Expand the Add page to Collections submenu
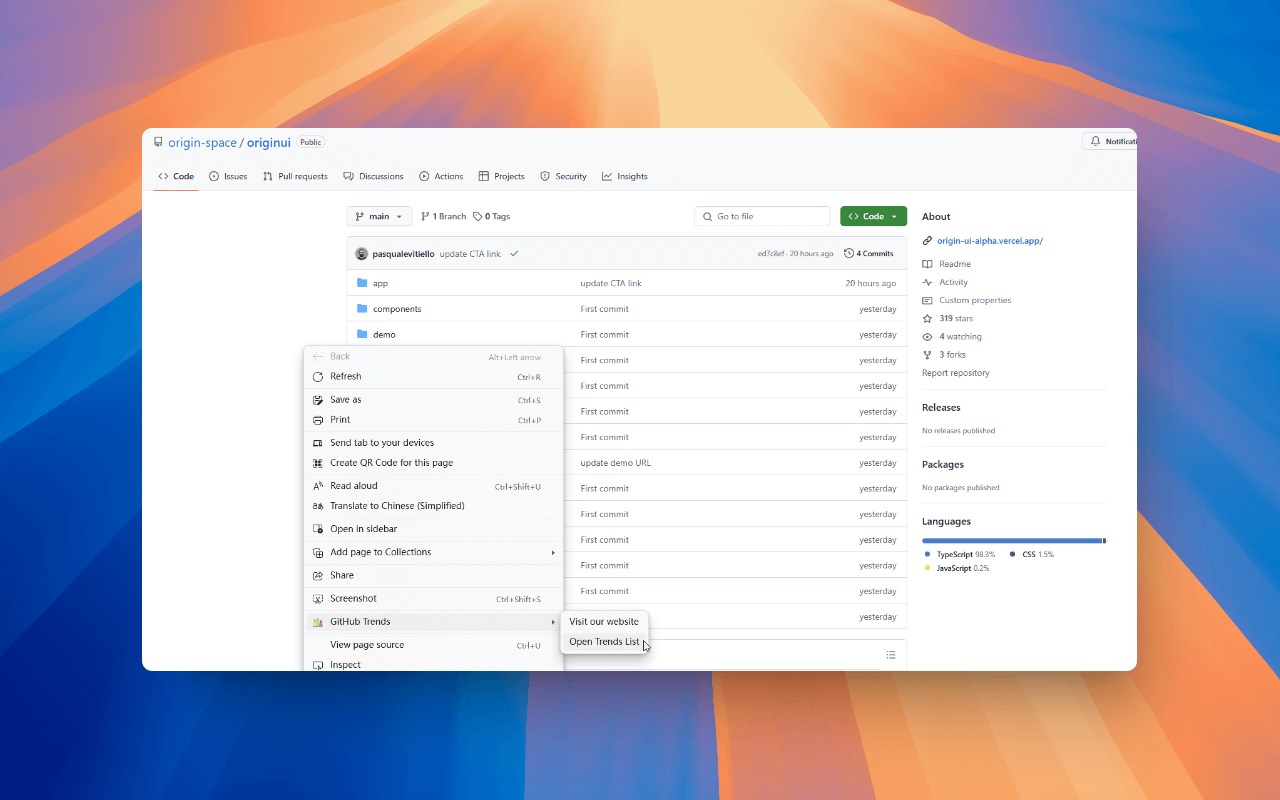Image resolution: width=1280 pixels, height=800 pixels. tap(553, 552)
